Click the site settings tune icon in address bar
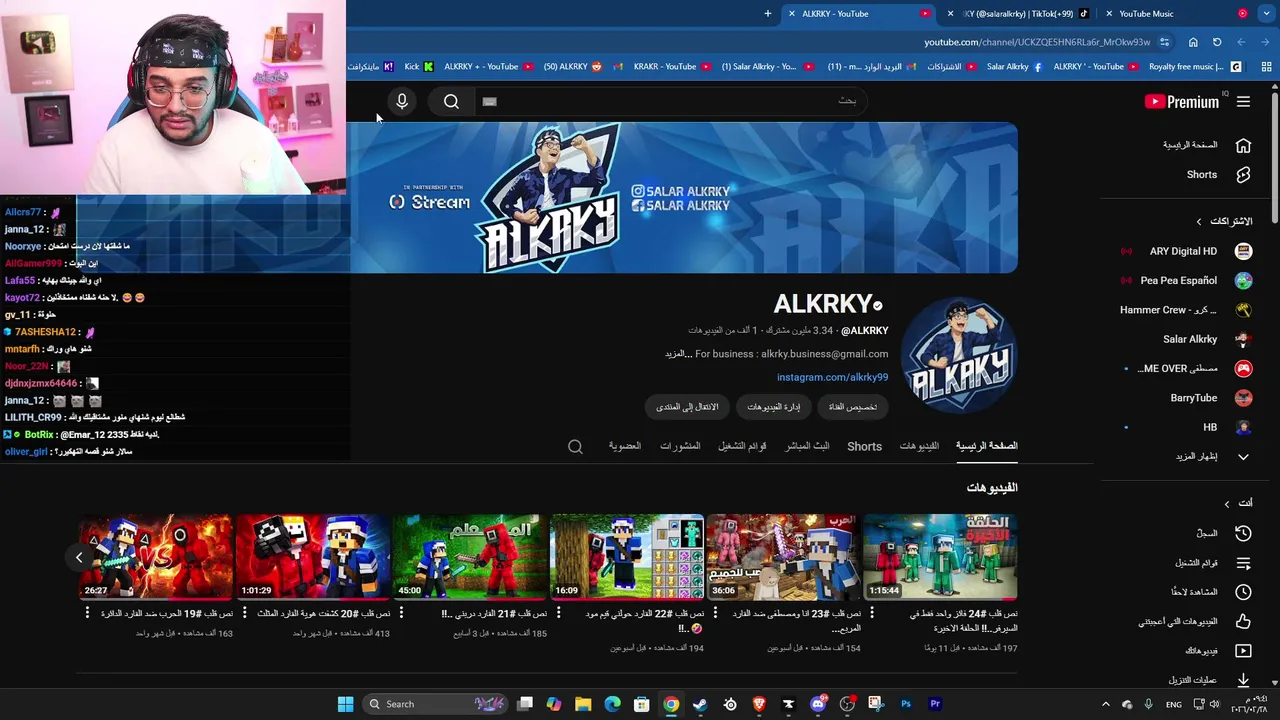 [x=1165, y=42]
